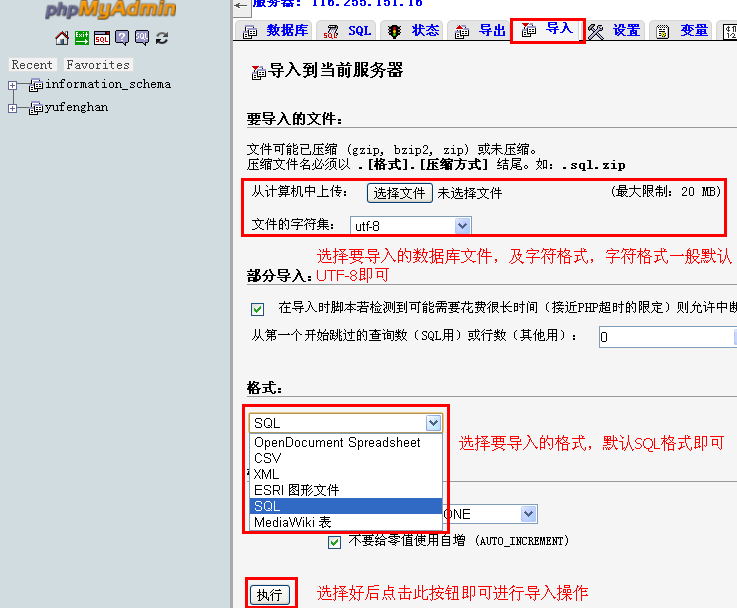Click the 选择文件 choose file button
The width and height of the screenshot is (737, 608).
[x=399, y=193]
